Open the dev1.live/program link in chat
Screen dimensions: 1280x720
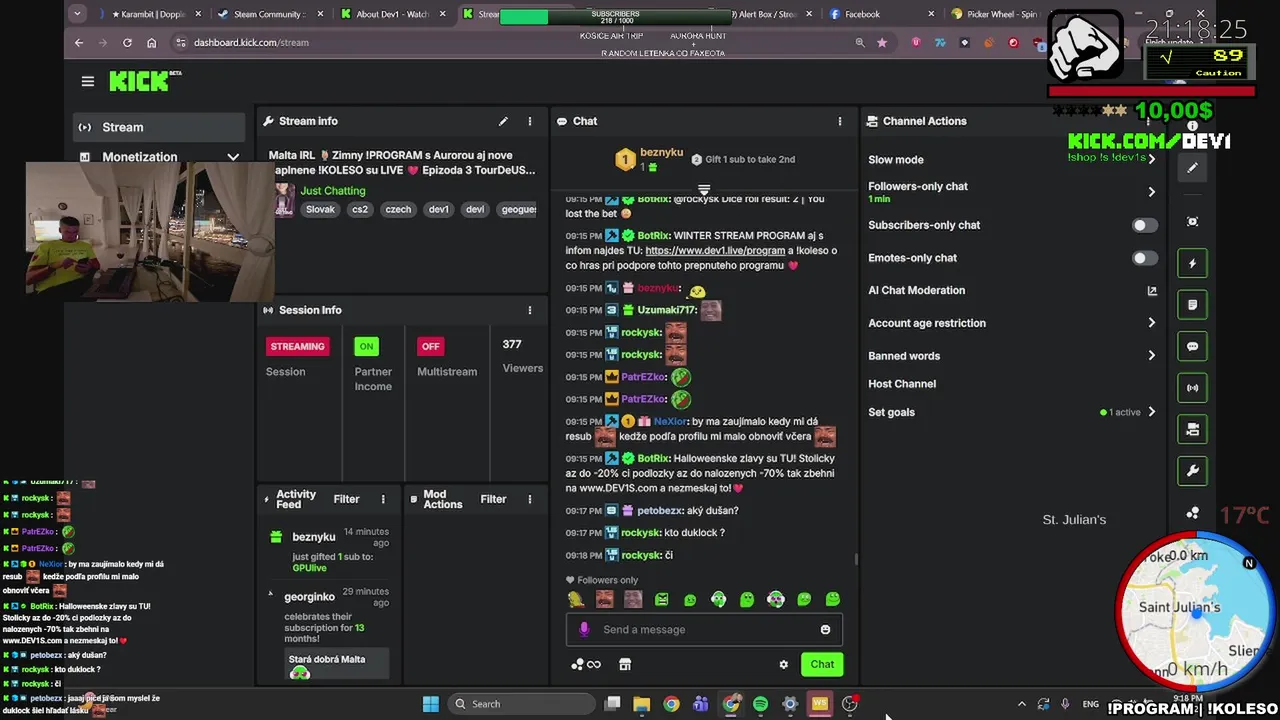pos(715,251)
